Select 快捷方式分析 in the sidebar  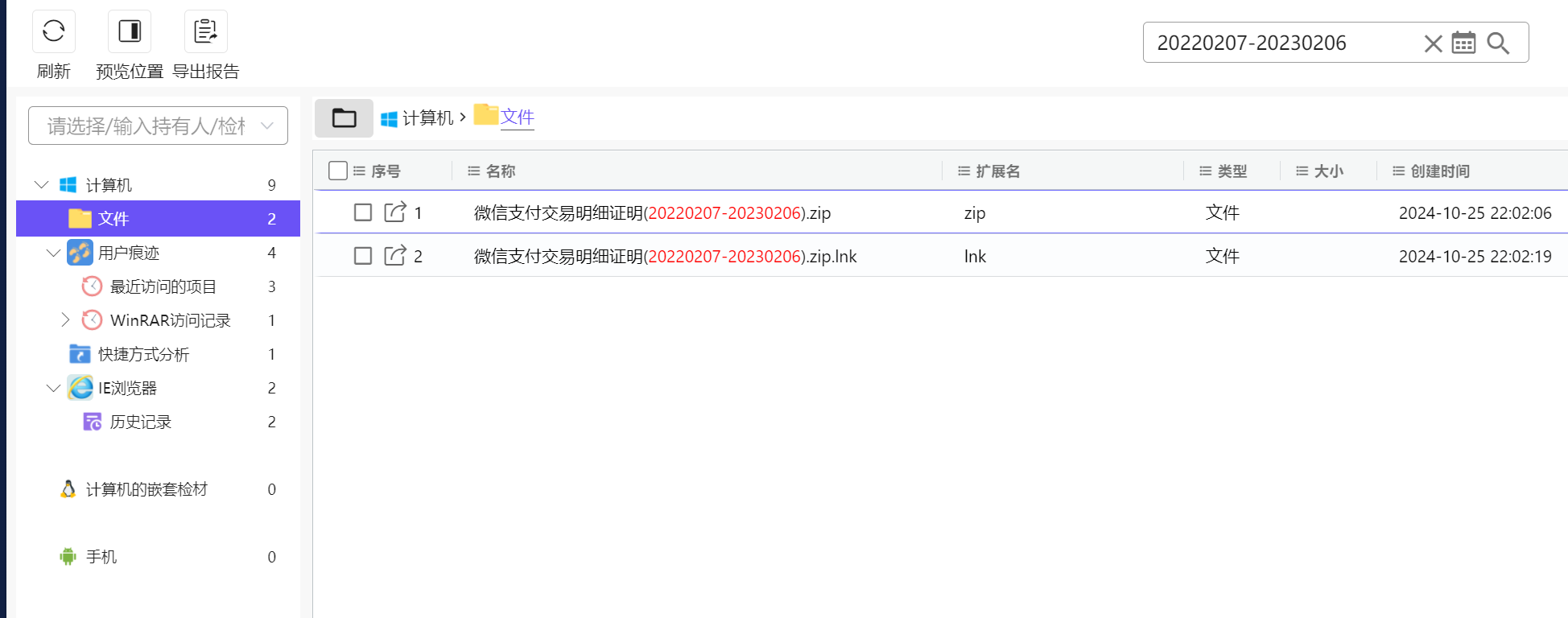[143, 355]
